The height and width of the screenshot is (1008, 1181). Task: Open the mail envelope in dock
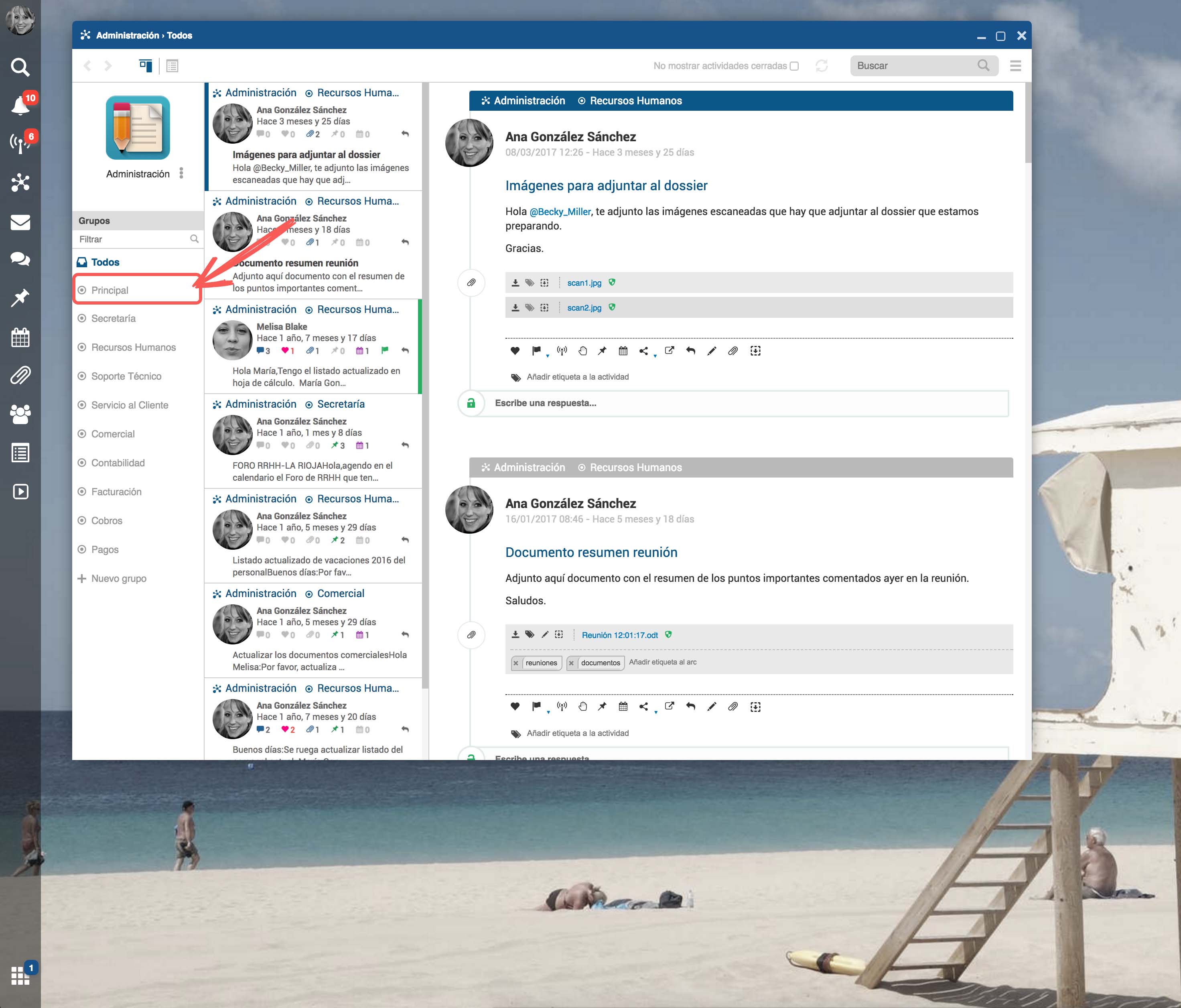20,222
